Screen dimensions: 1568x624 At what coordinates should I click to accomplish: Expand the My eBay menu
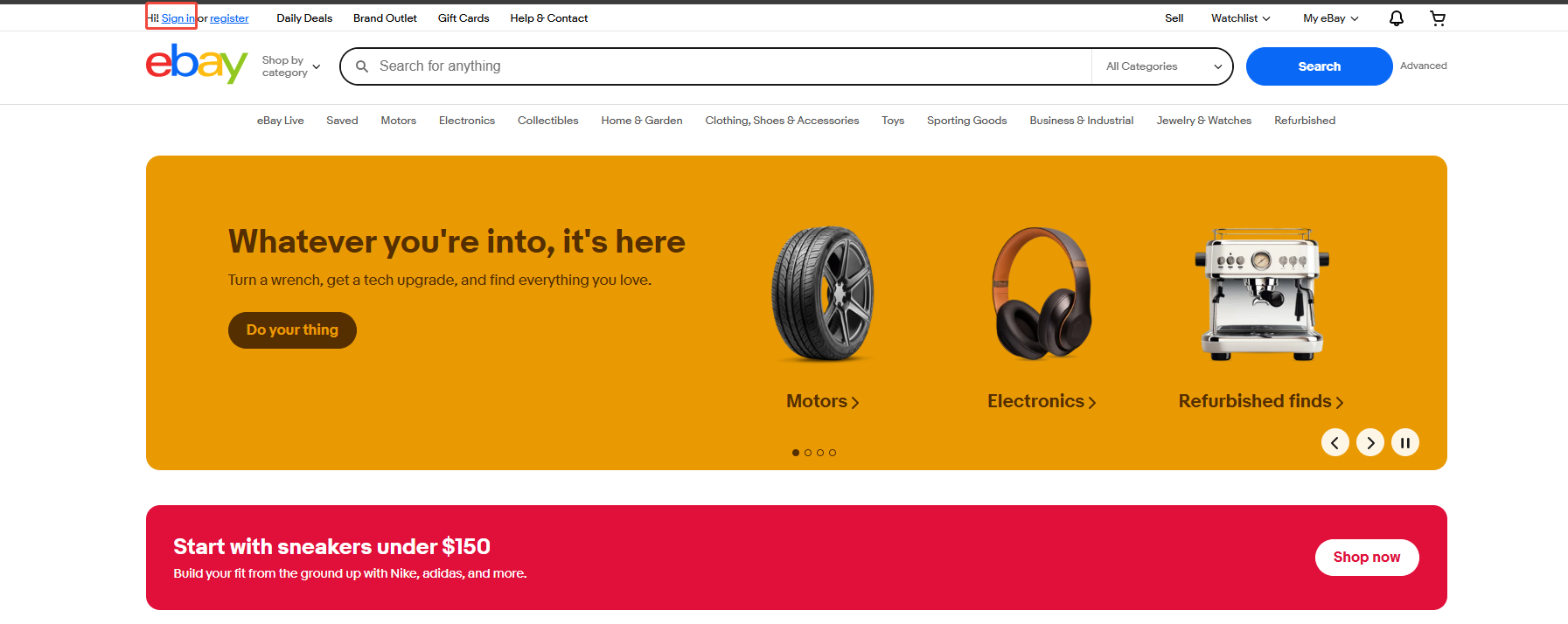click(x=1330, y=18)
